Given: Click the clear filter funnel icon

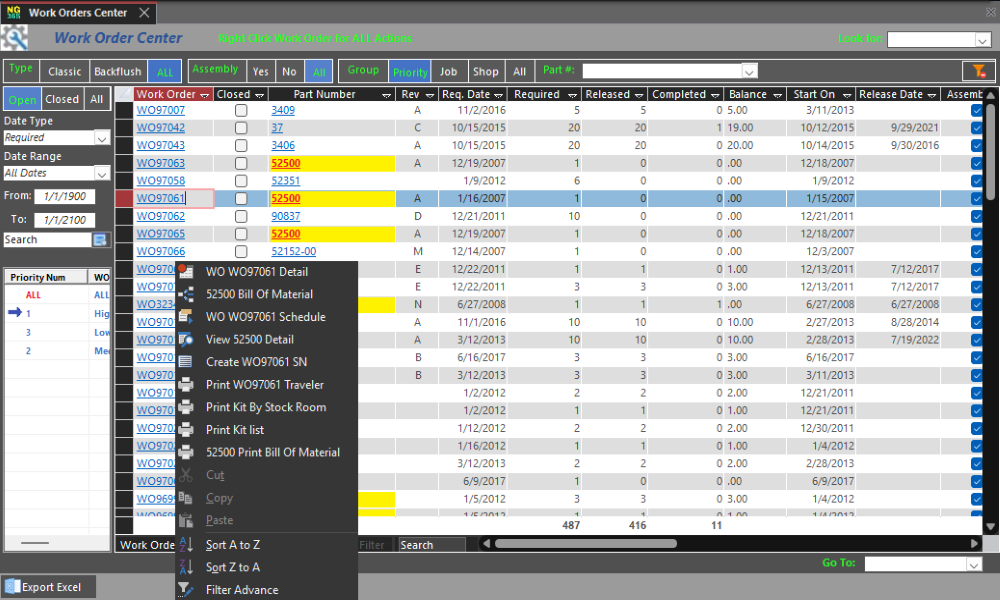Looking at the screenshot, I should click(974, 71).
